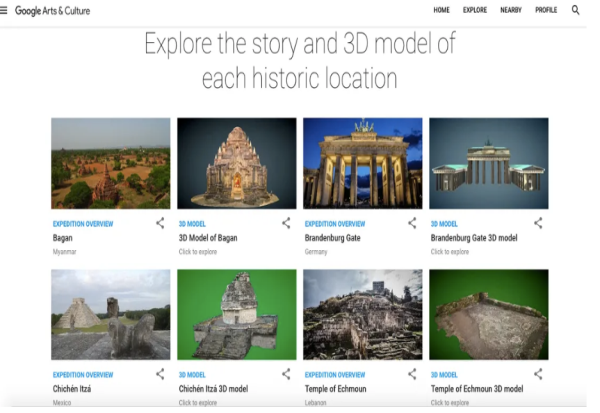Share the Bagan expedition card
The height and width of the screenshot is (413, 600).
click(x=160, y=223)
